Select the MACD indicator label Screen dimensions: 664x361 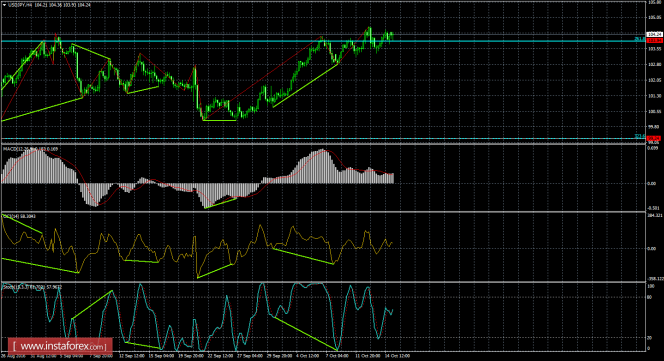click(30, 149)
